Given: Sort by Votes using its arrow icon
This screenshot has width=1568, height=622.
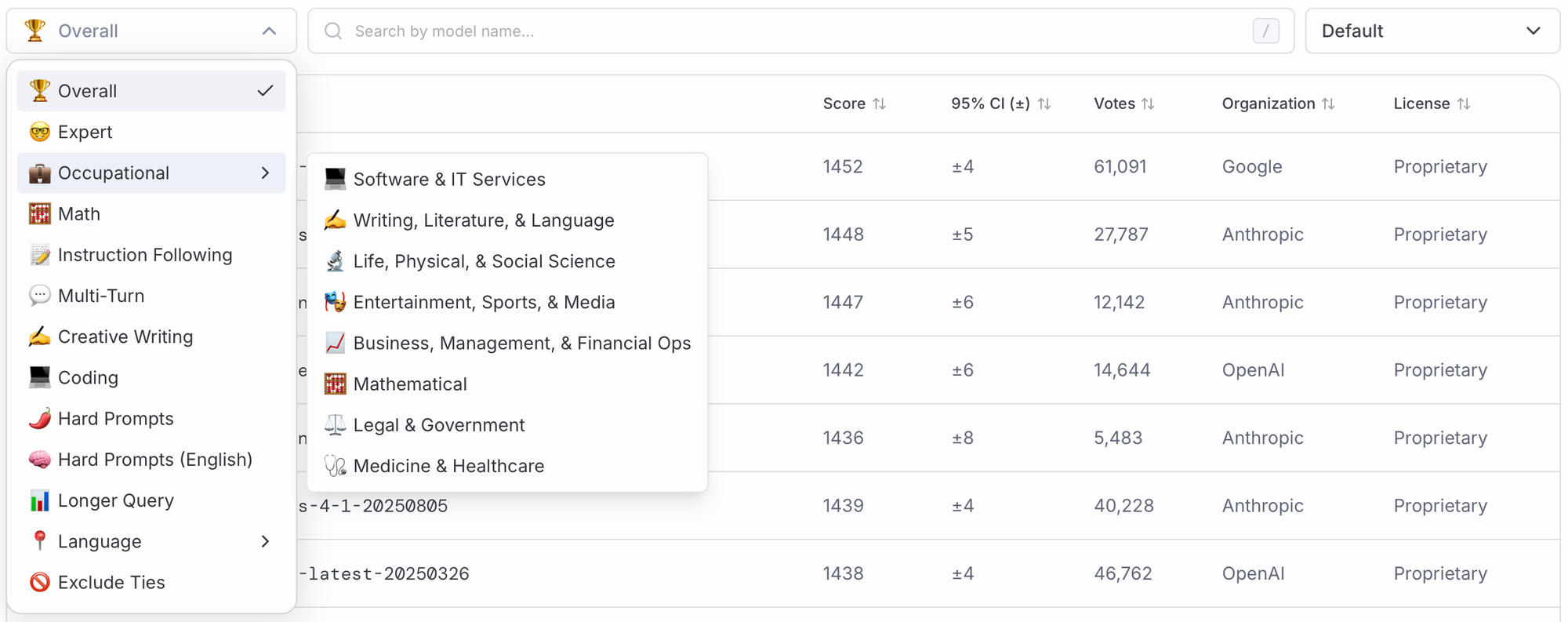Looking at the screenshot, I should point(1148,104).
